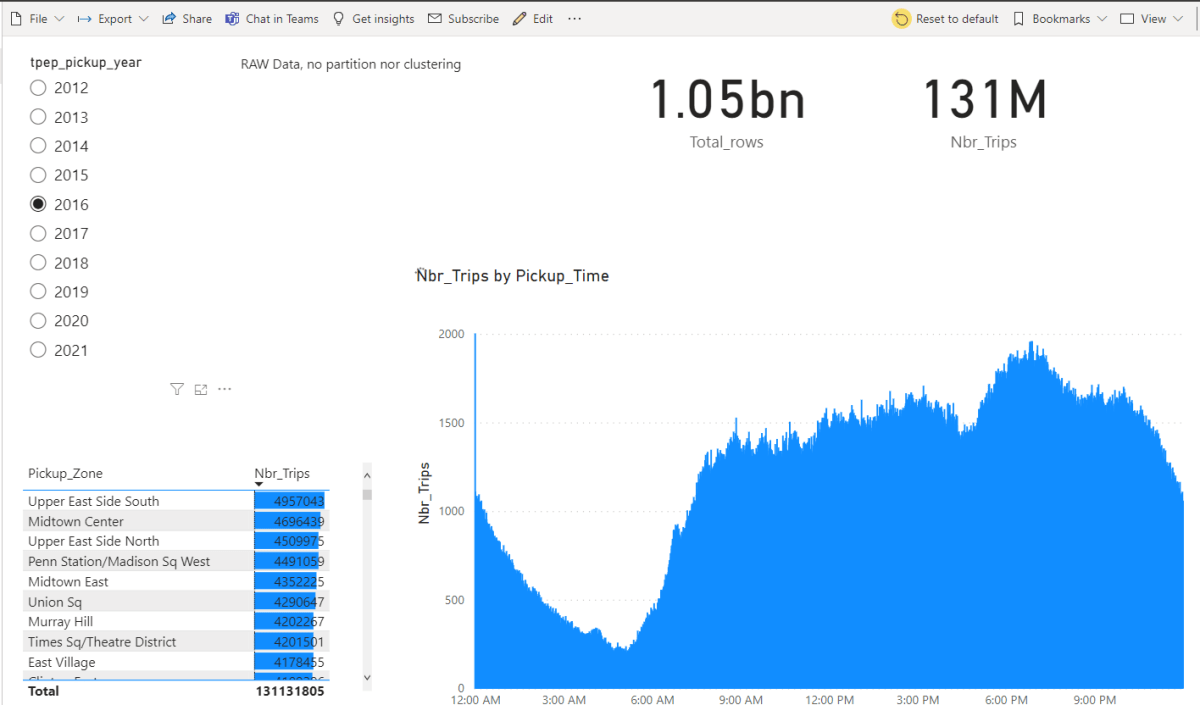Expand the Export dropdown
The width and height of the screenshot is (1200, 705).
[112, 19]
